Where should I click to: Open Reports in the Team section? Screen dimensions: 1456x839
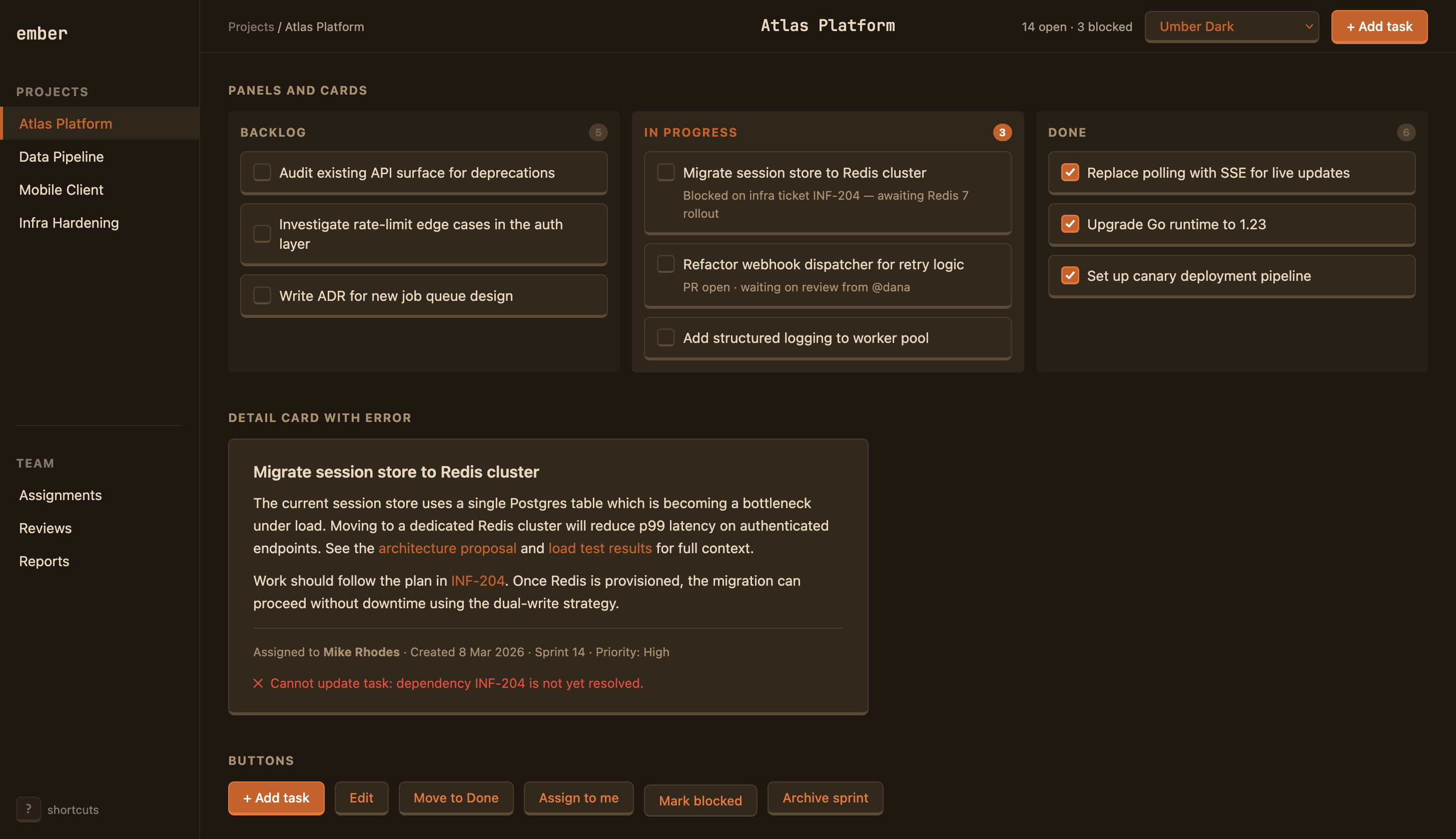(44, 561)
